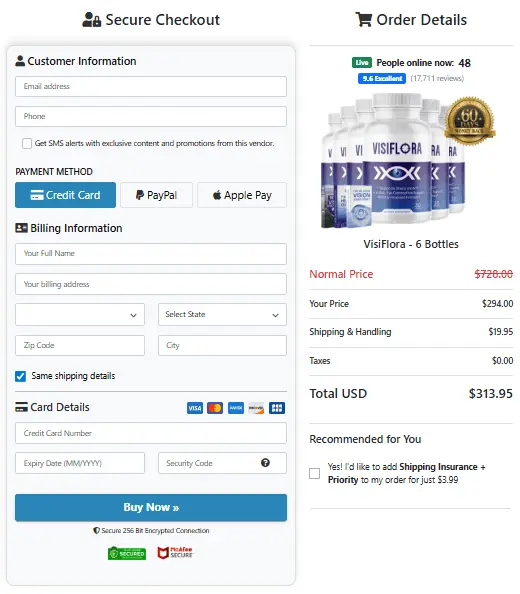520x594 pixels.
Task: Select the PayPal payment method
Action: [x=156, y=195]
